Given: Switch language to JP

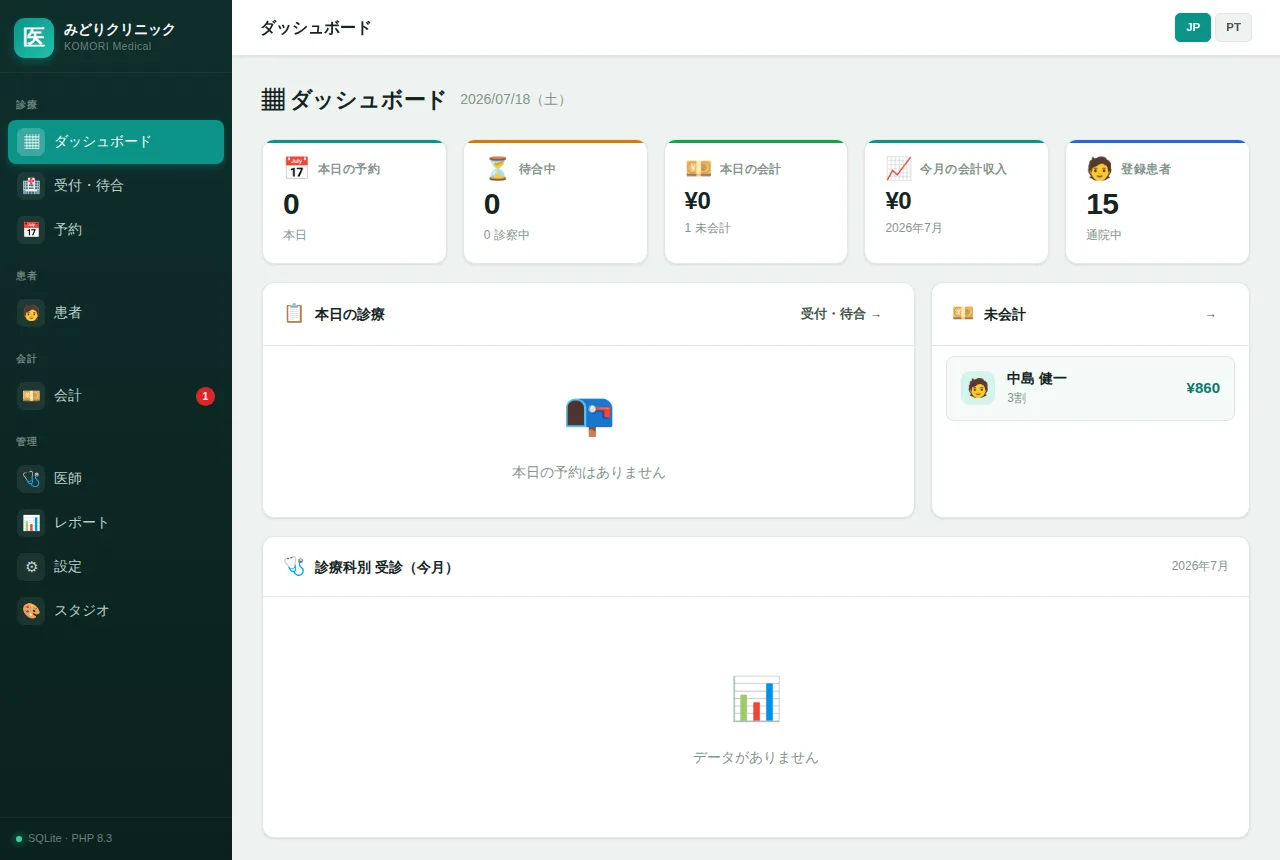Looking at the screenshot, I should tap(1193, 27).
